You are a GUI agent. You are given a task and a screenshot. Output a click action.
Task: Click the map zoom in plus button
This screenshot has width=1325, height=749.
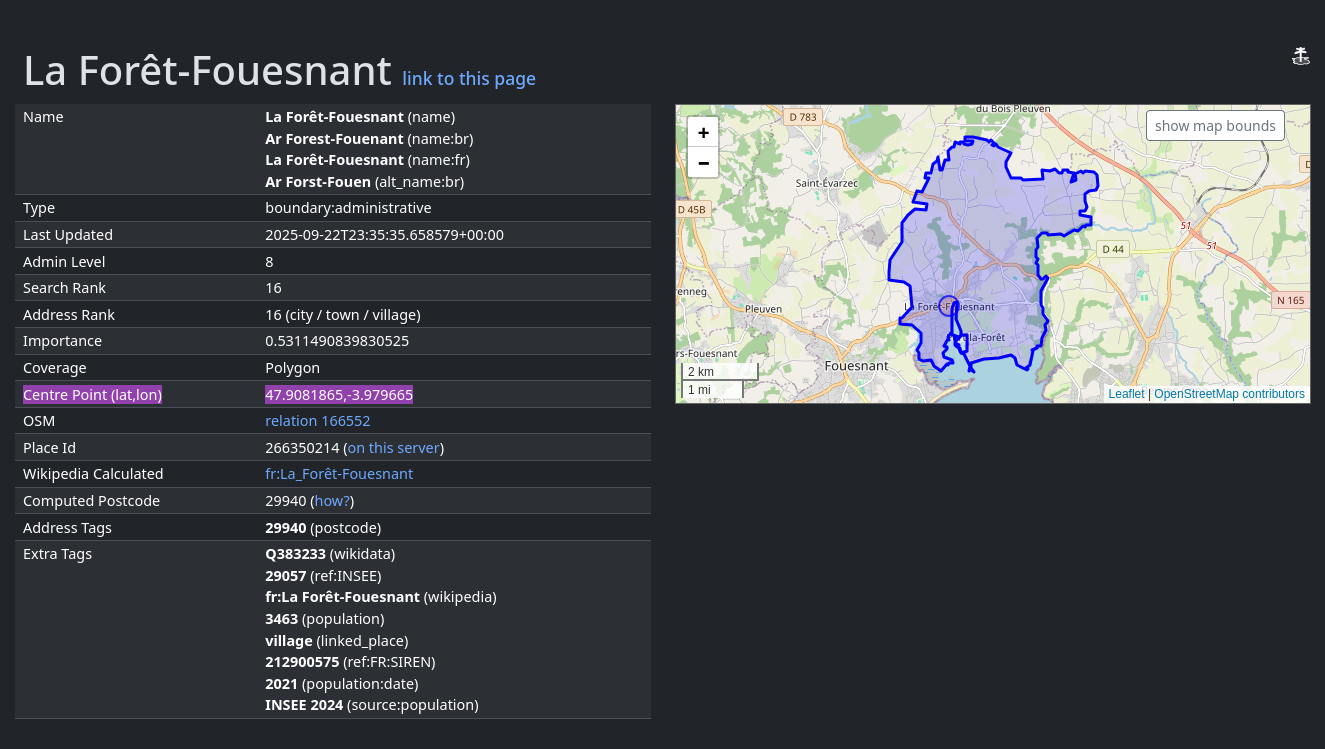click(703, 132)
